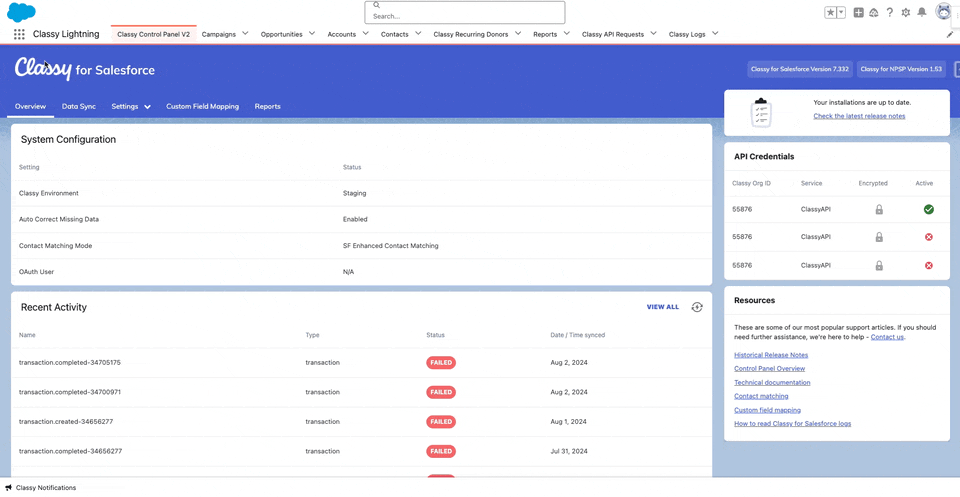The height and width of the screenshot is (497, 960).
Task: Click the lock icon in third credentials row
Action: point(879,266)
